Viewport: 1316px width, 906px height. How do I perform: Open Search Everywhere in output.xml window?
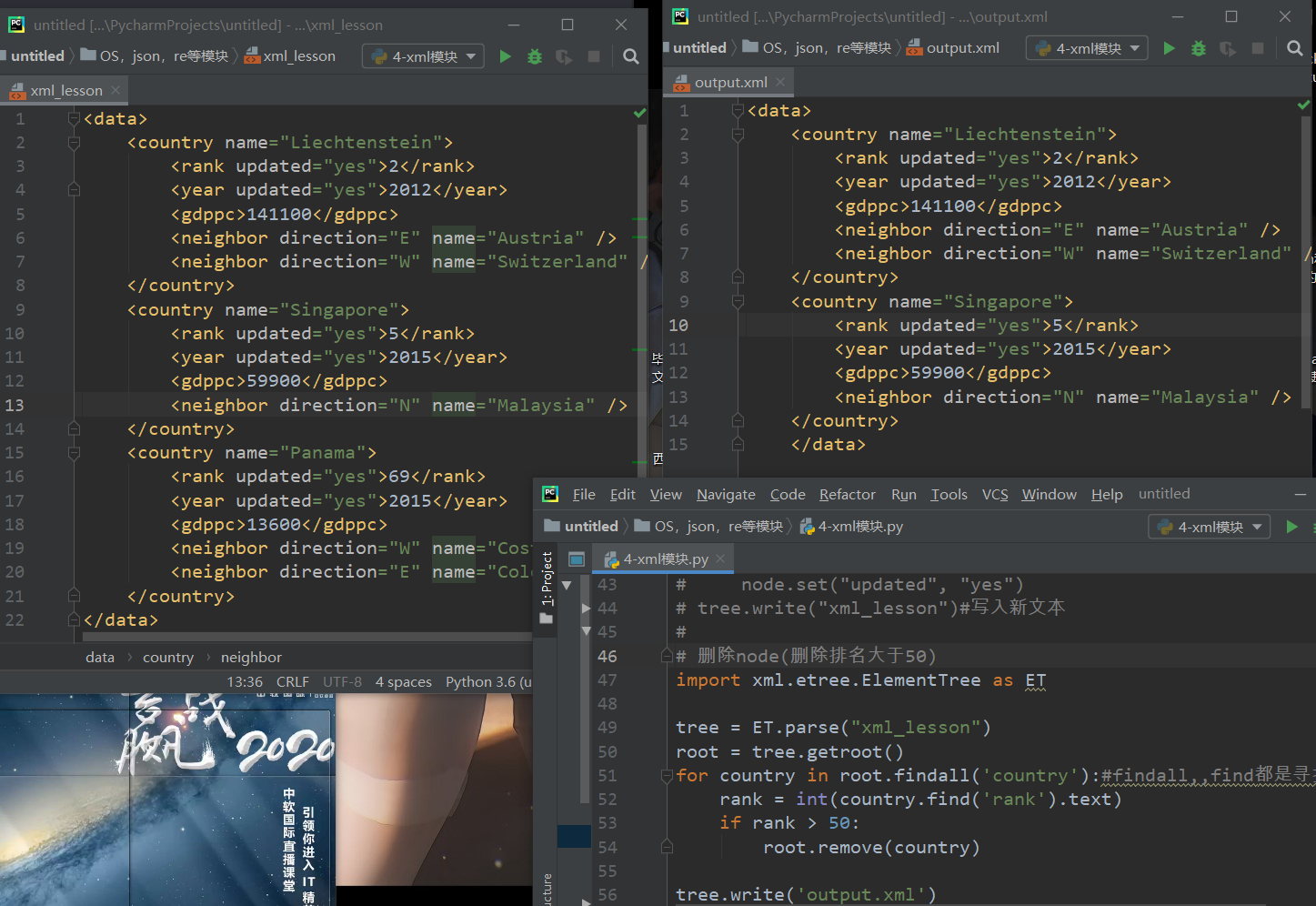click(x=1294, y=48)
